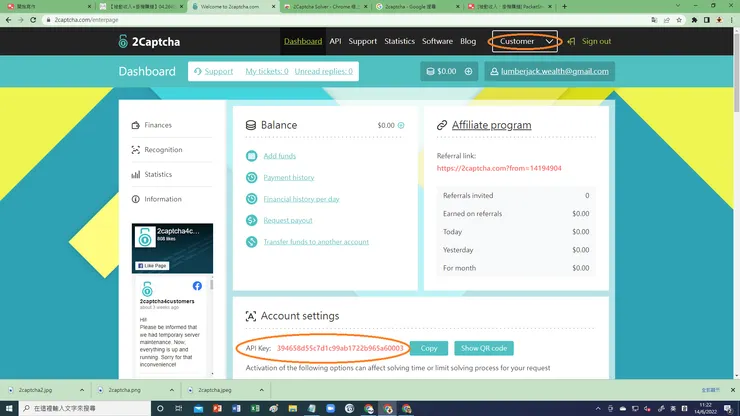Open the API menu item
The height and width of the screenshot is (416, 740).
coord(335,41)
